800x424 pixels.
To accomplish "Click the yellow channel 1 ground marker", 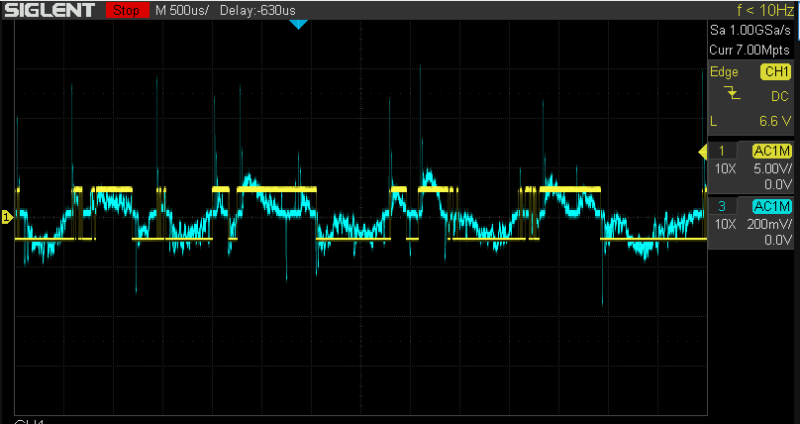I will tap(6, 216).
